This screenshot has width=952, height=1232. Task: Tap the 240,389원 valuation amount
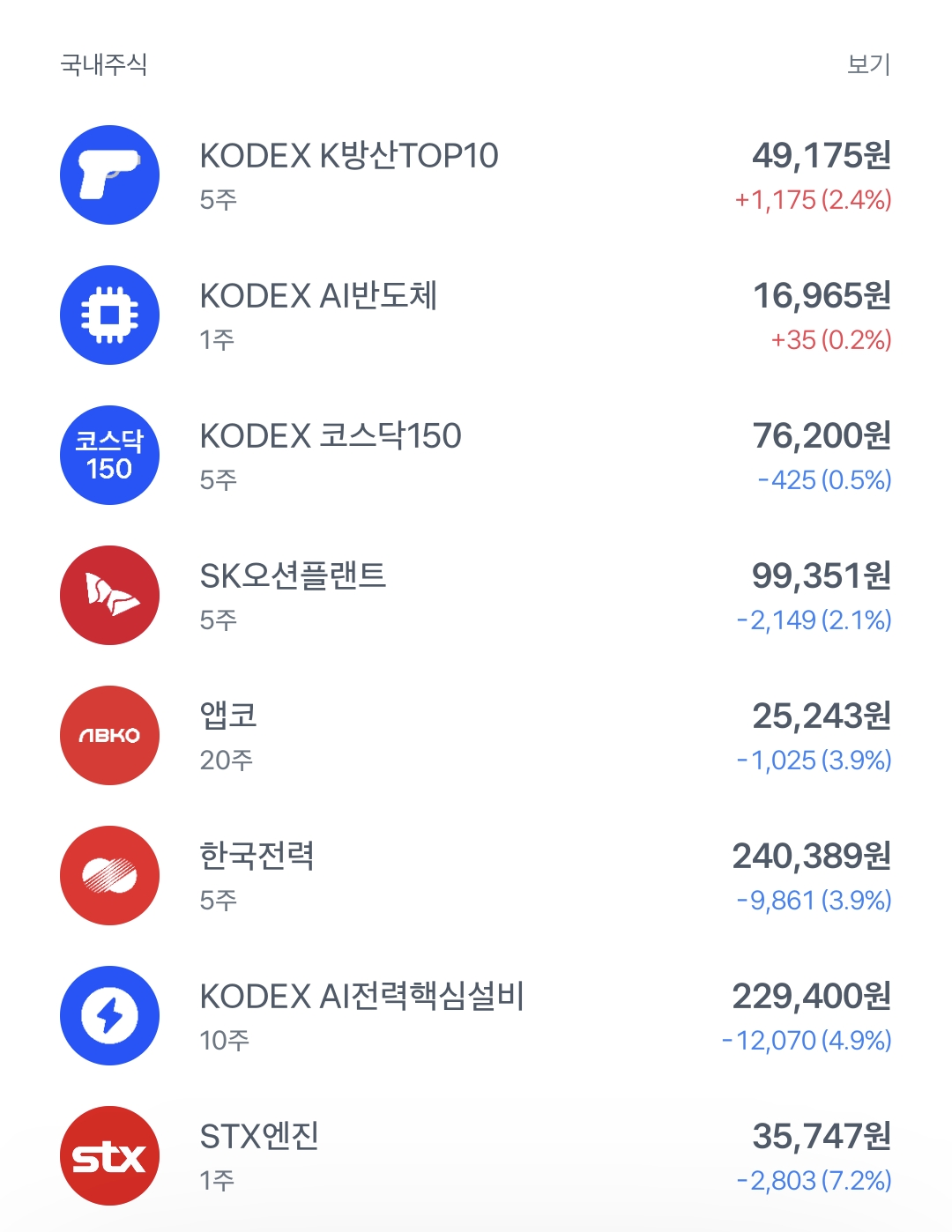tap(812, 856)
